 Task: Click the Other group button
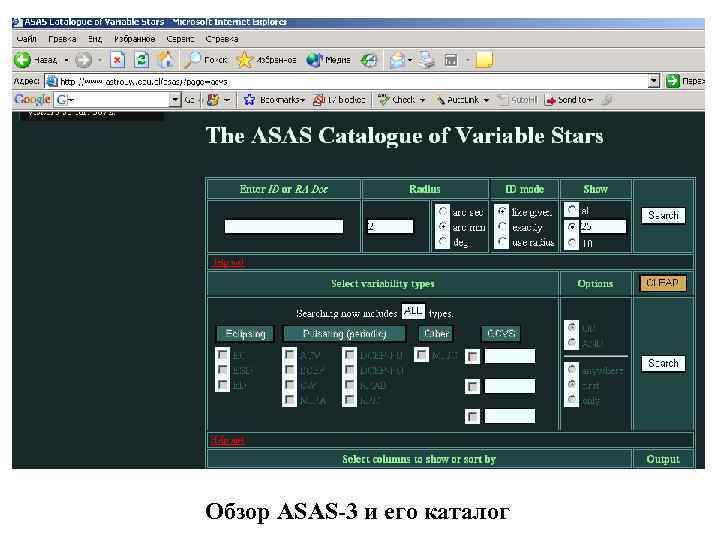point(436,333)
